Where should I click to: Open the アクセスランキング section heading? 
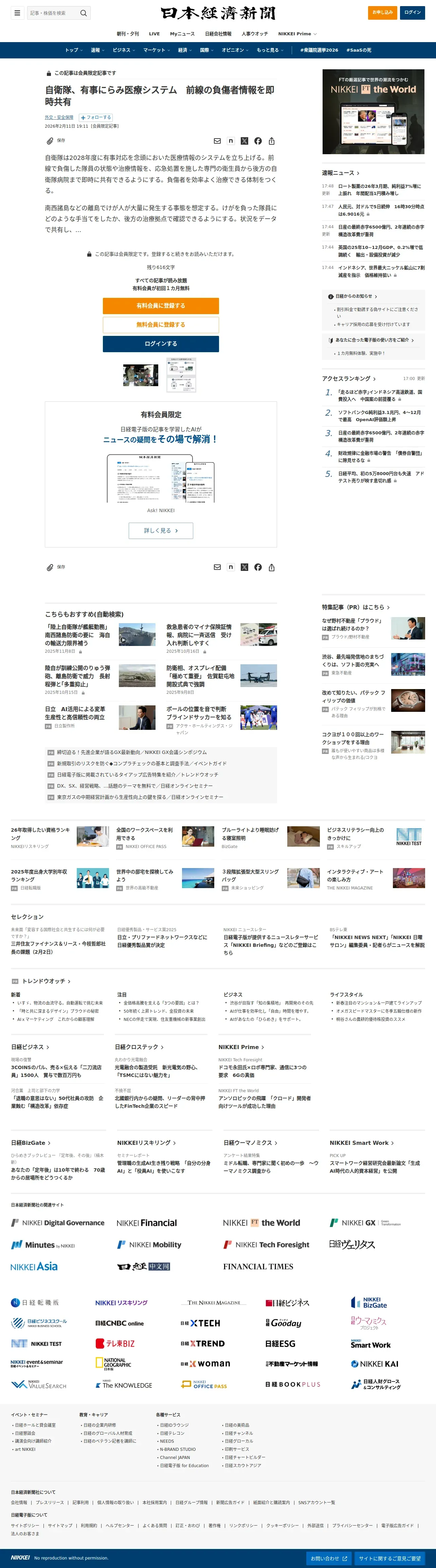coord(349,379)
